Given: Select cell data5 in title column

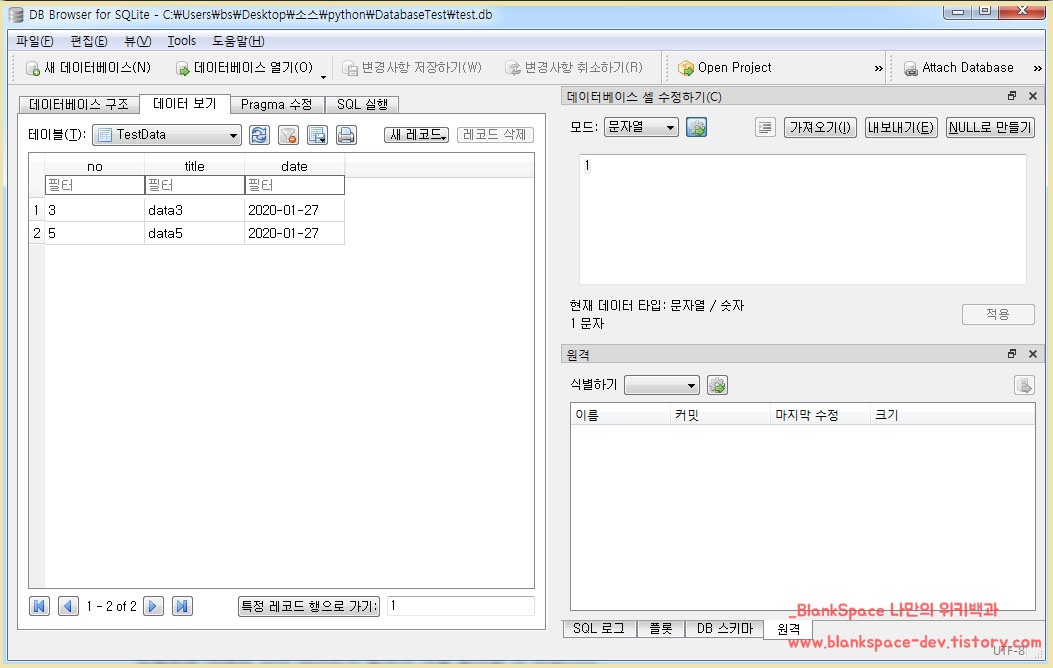Looking at the screenshot, I should click(195, 233).
